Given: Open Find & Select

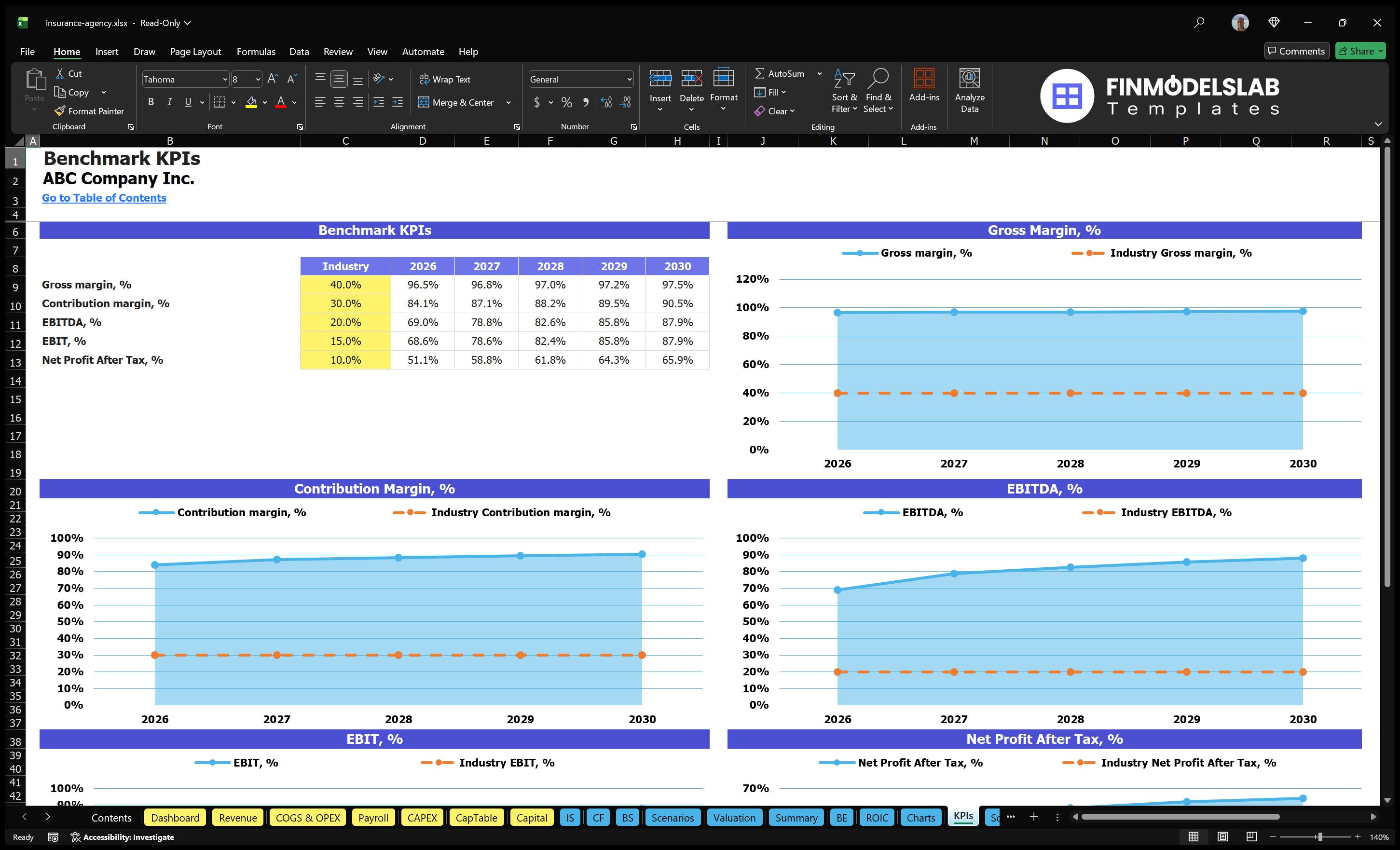Looking at the screenshot, I should 878,91.
